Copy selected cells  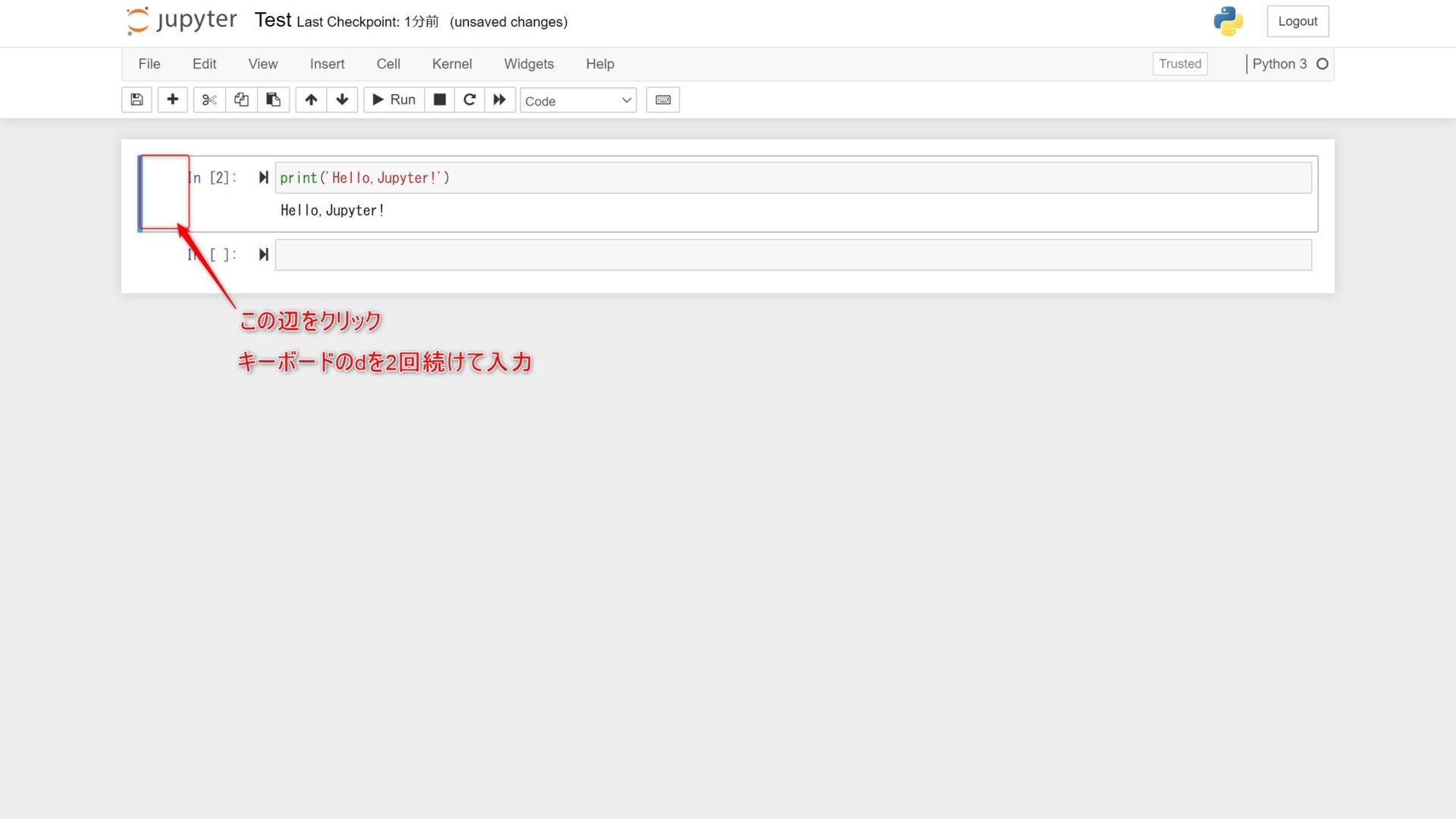tap(241, 99)
